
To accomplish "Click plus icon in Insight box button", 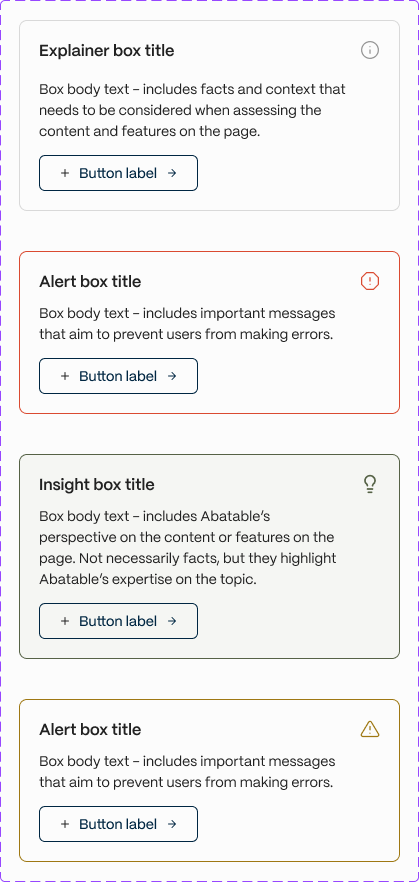I will point(65,621).
